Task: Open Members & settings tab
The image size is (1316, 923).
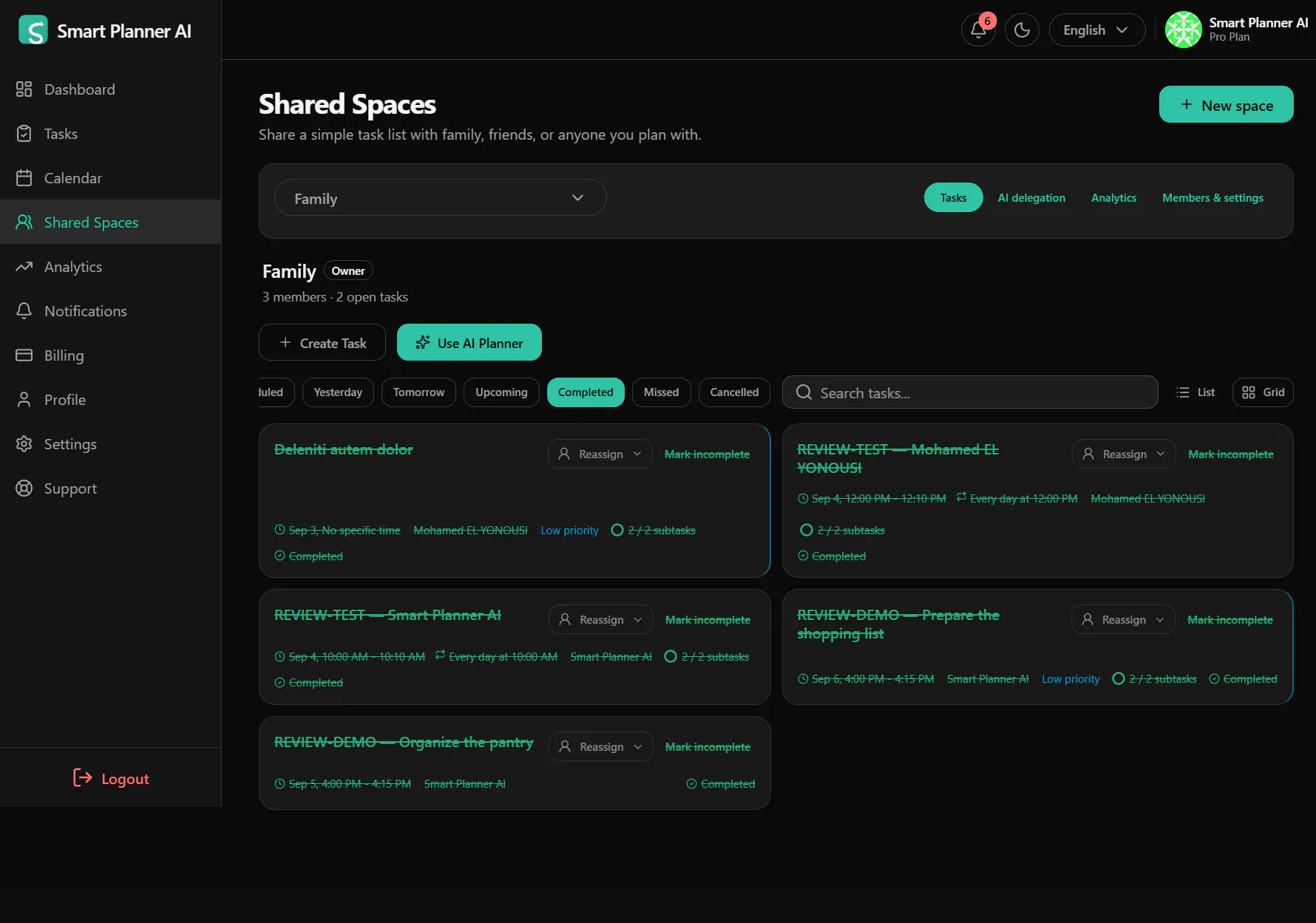Action: (x=1212, y=198)
